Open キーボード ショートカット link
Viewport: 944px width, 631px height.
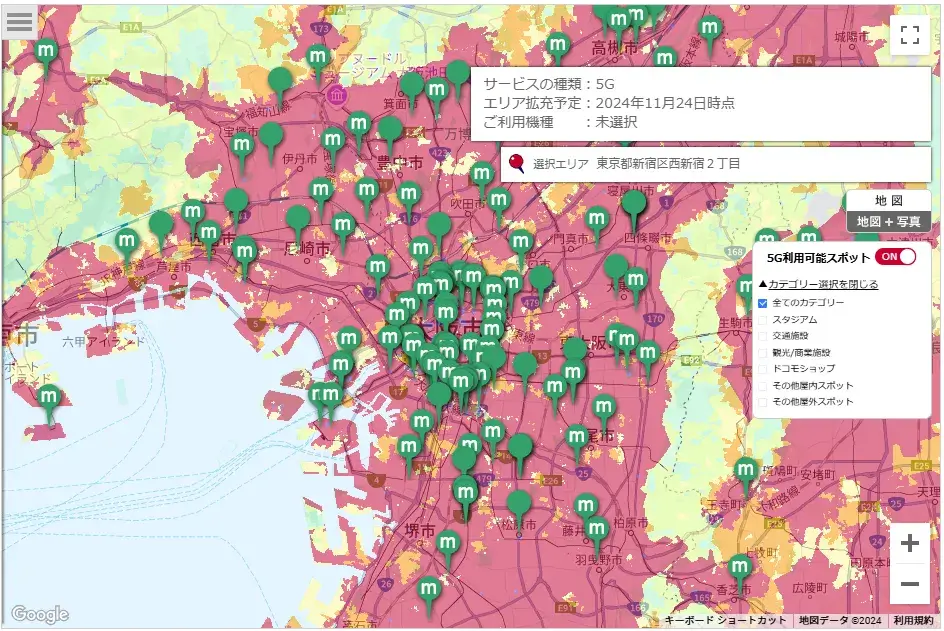point(725,621)
